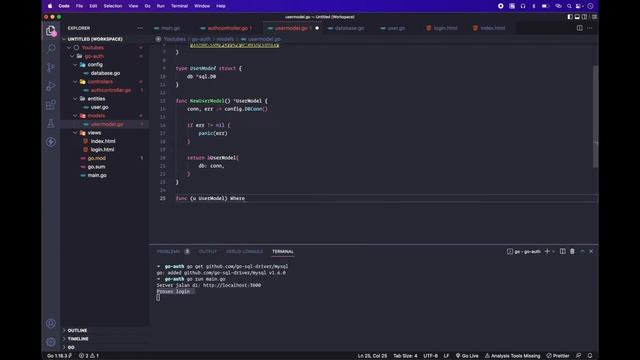The image size is (640, 360).
Task: Open the Testing flask view
Action: tap(51, 123)
